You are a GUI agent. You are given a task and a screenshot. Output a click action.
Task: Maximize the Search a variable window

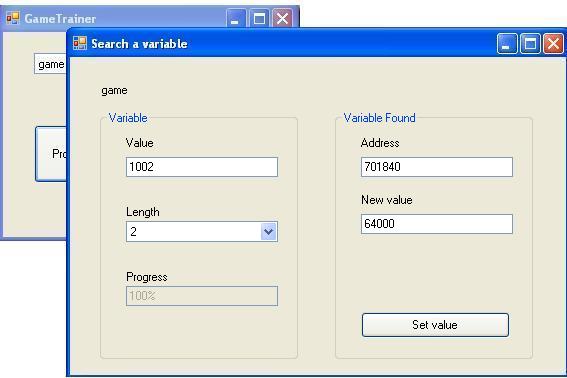coord(530,43)
